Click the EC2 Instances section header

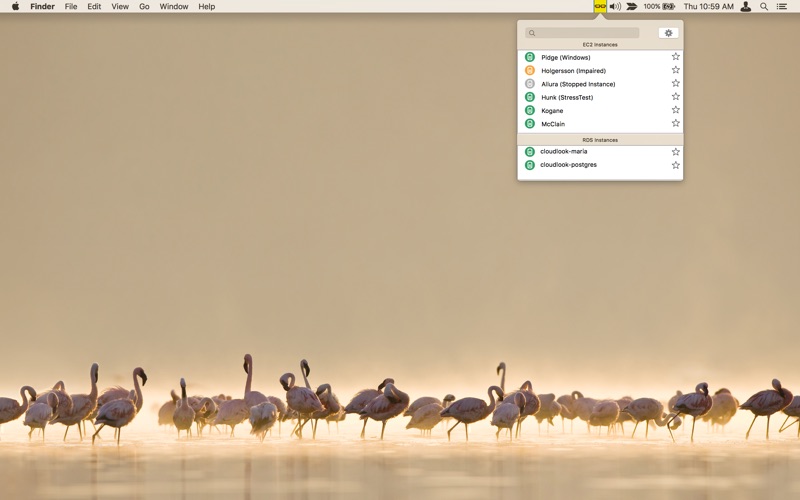tap(600, 45)
